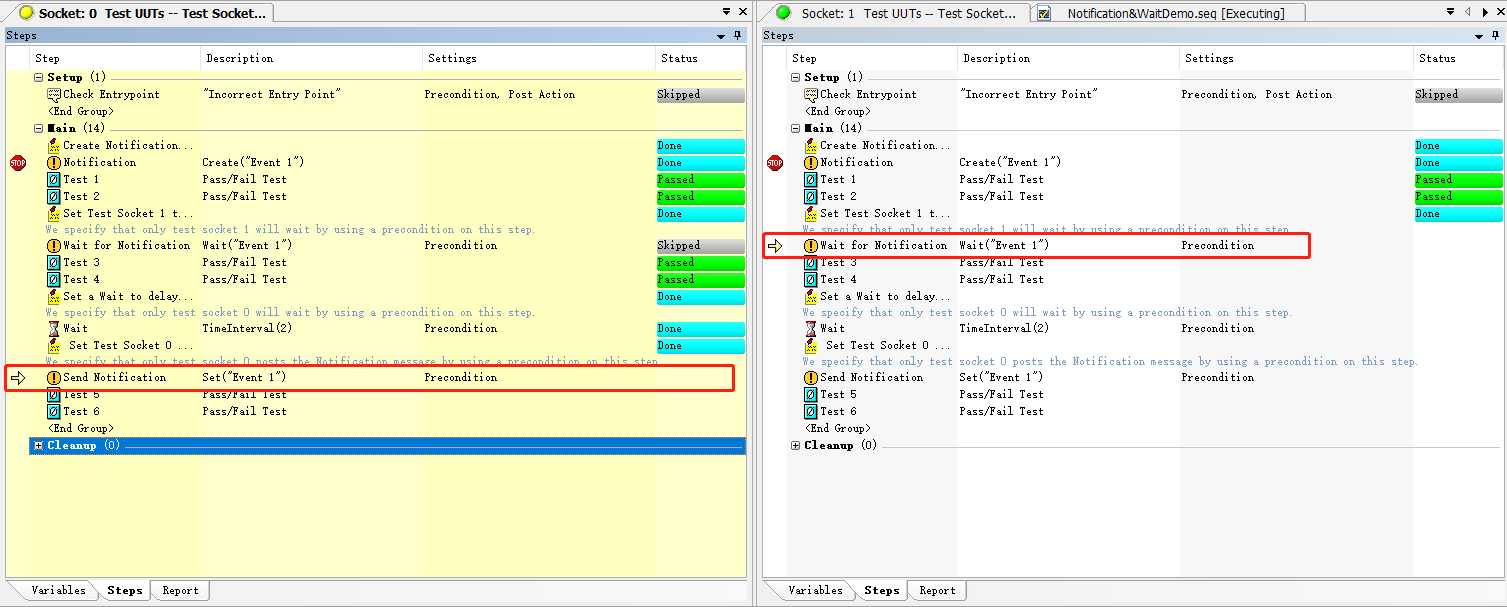Click the Set a Wait to delay icon in Socket 0
This screenshot has width=1507, height=607.
pyautogui.click(x=54, y=296)
